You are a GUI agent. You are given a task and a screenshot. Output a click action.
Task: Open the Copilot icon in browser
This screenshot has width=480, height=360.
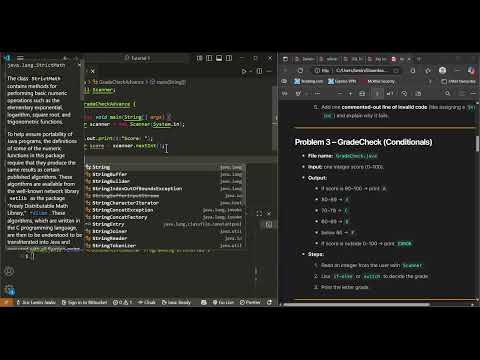(x=472, y=70)
